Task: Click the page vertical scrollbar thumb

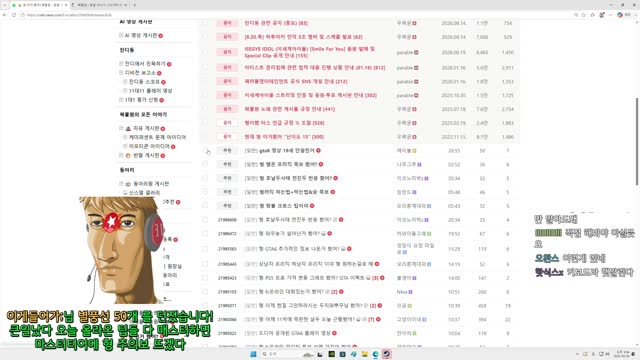Action: 637,141
